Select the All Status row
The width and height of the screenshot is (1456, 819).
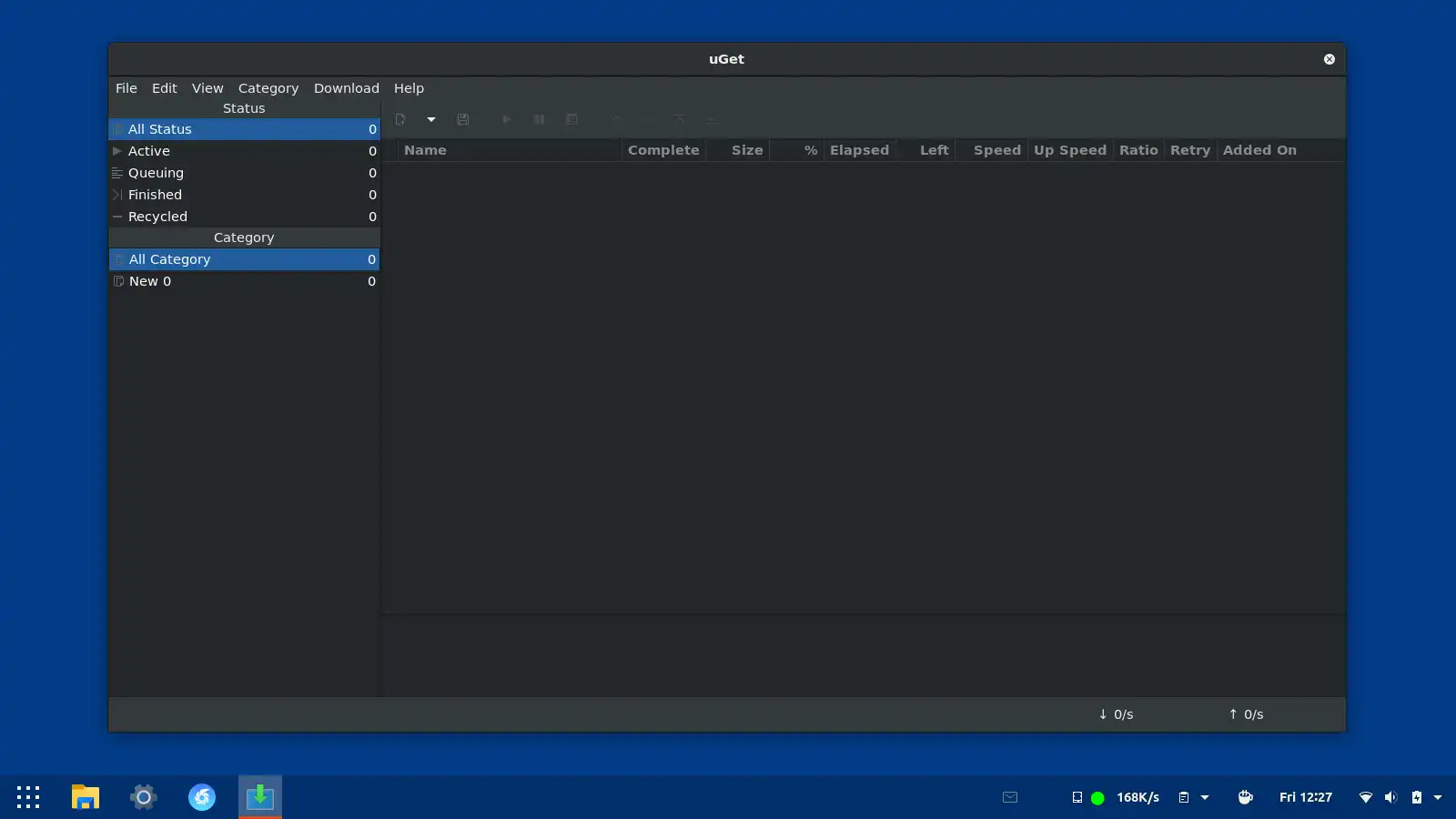244,129
